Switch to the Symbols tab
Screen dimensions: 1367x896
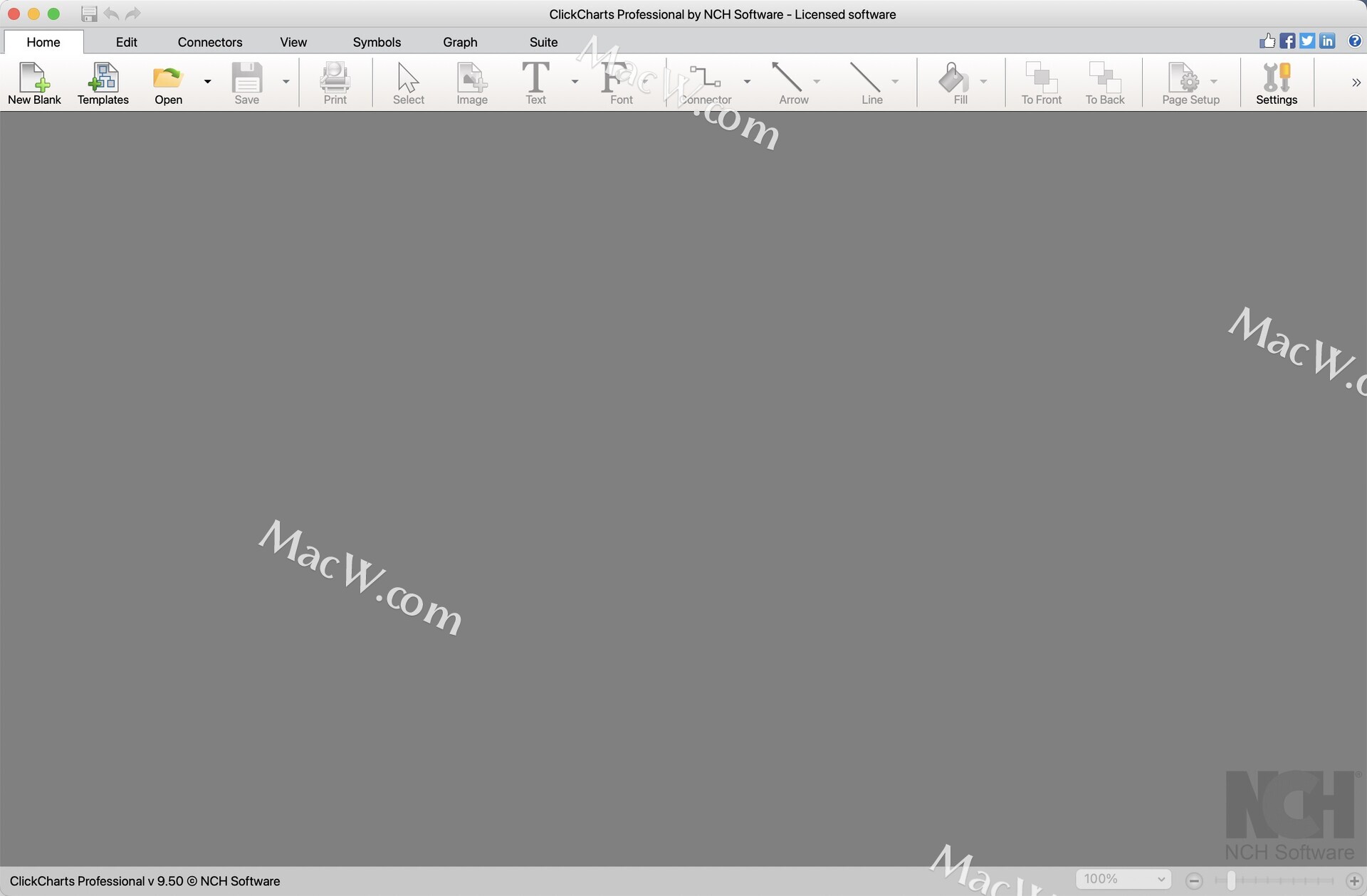pyautogui.click(x=377, y=42)
